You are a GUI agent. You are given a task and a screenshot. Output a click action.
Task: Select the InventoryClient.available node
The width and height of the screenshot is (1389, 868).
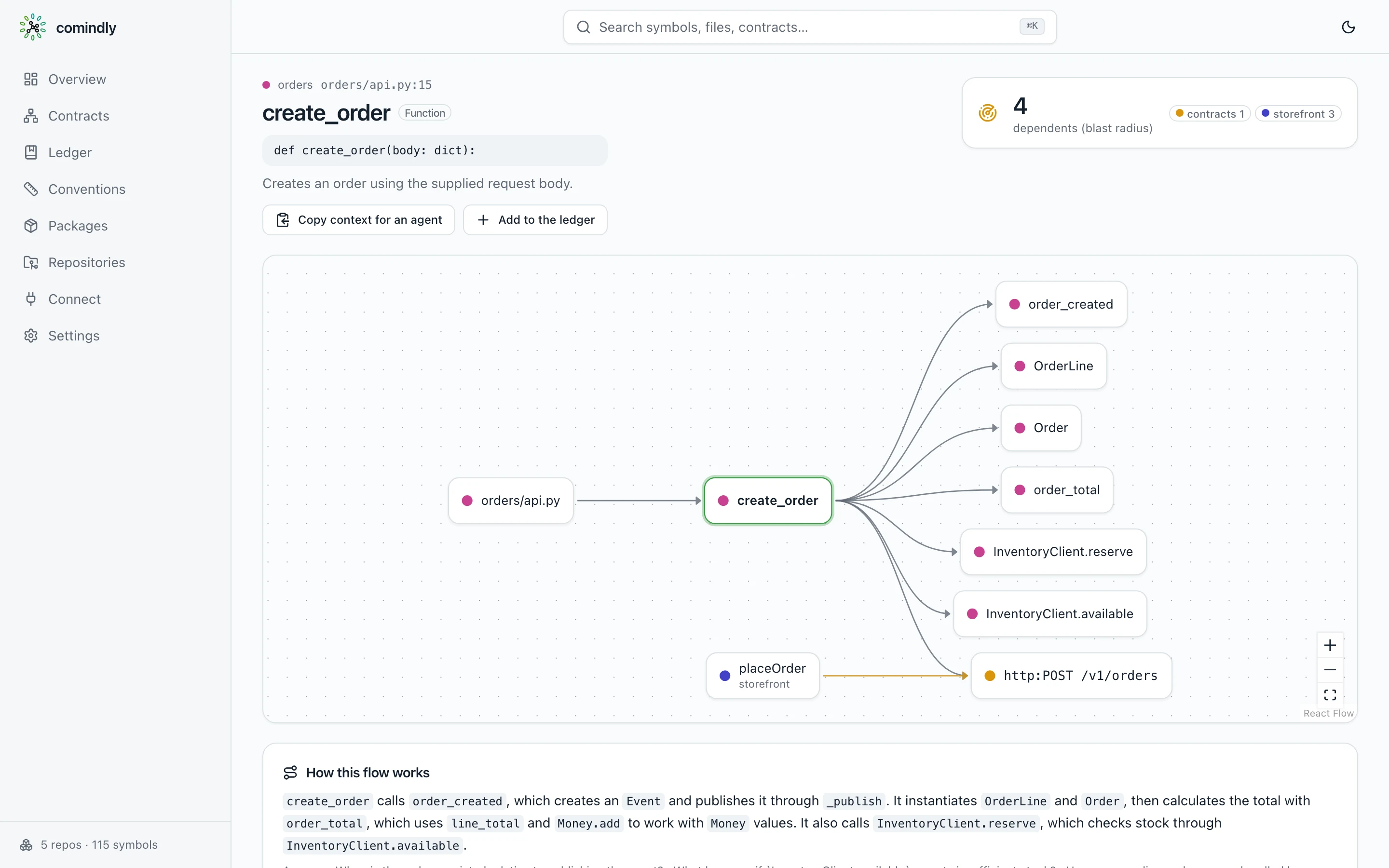(1050, 614)
